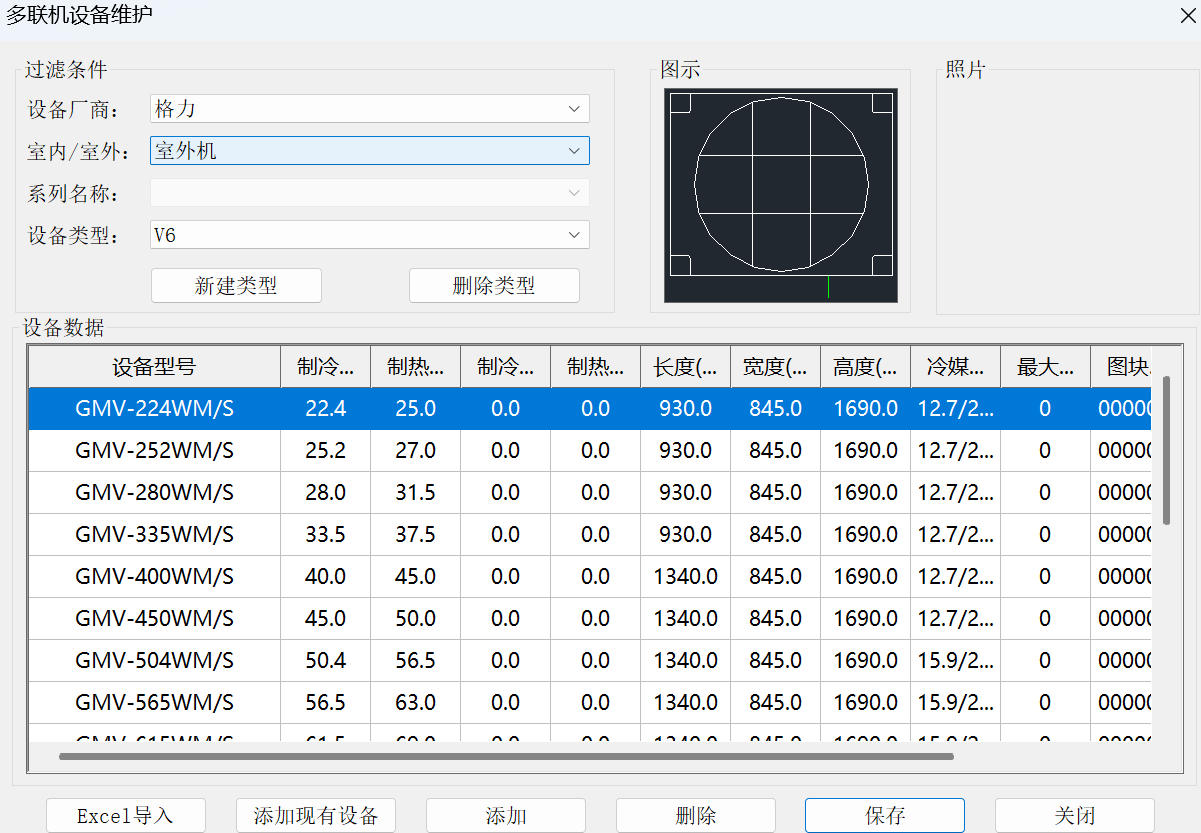The width and height of the screenshot is (1201, 833).
Task: Click the 添加 button
Action: tap(506, 815)
